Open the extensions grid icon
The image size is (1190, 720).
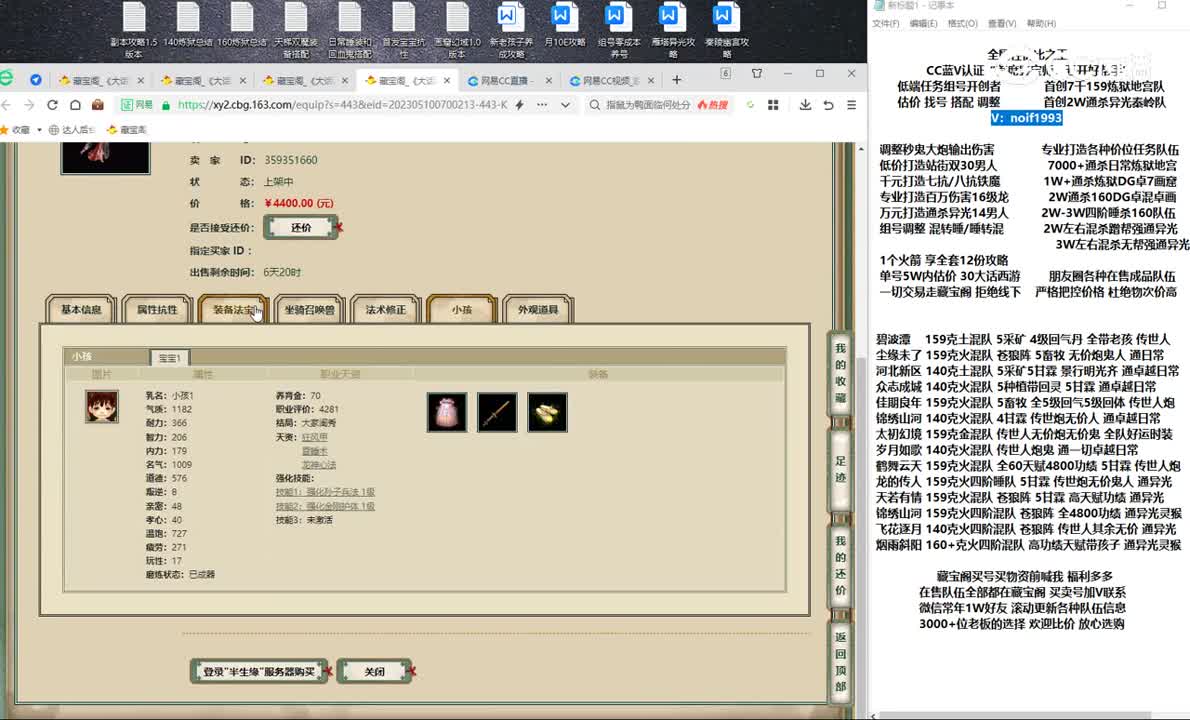(773, 105)
